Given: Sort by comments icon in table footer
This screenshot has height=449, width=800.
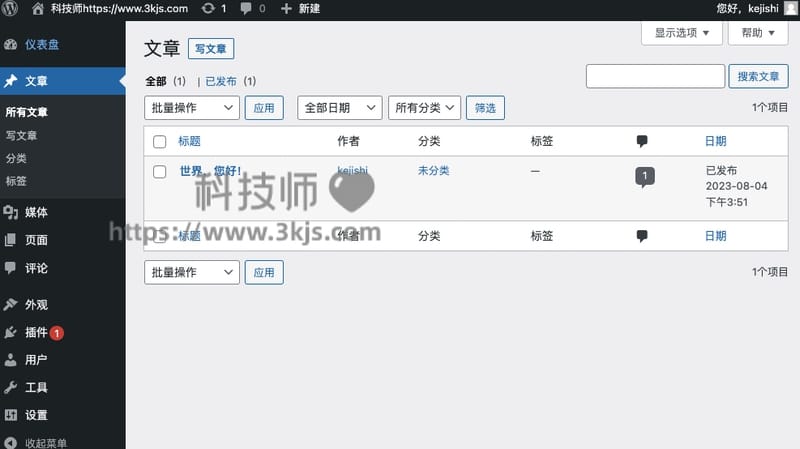Looking at the screenshot, I should pos(642,236).
